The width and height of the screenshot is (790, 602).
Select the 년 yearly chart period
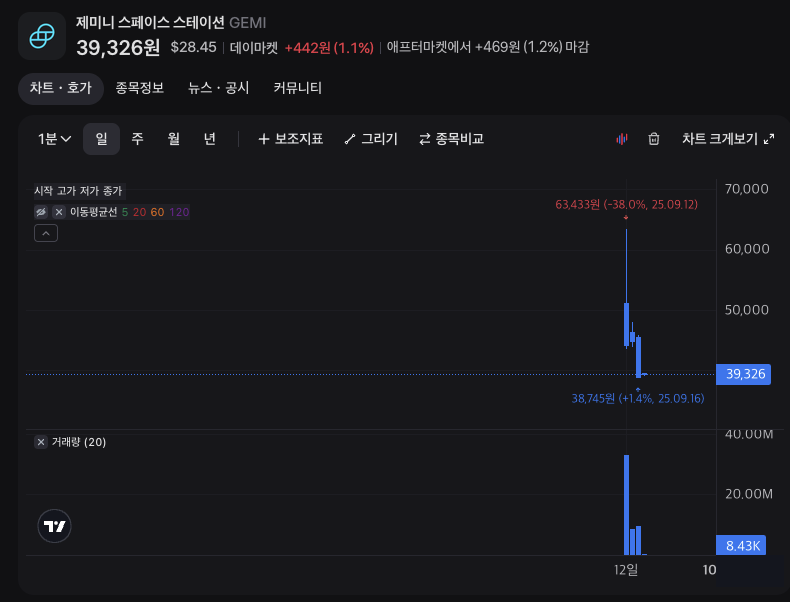click(210, 139)
